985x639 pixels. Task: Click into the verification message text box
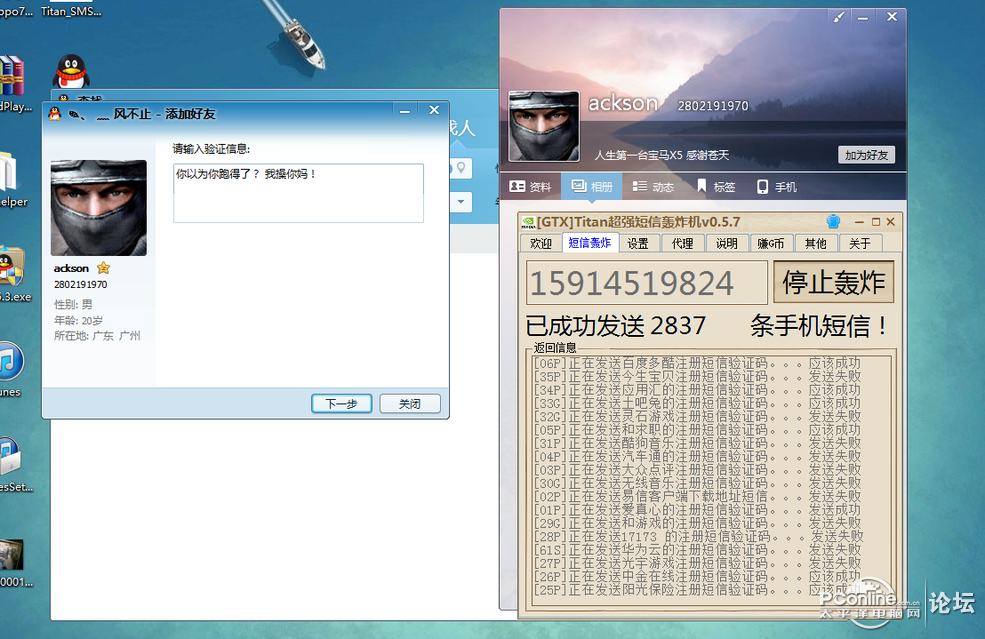(x=298, y=193)
